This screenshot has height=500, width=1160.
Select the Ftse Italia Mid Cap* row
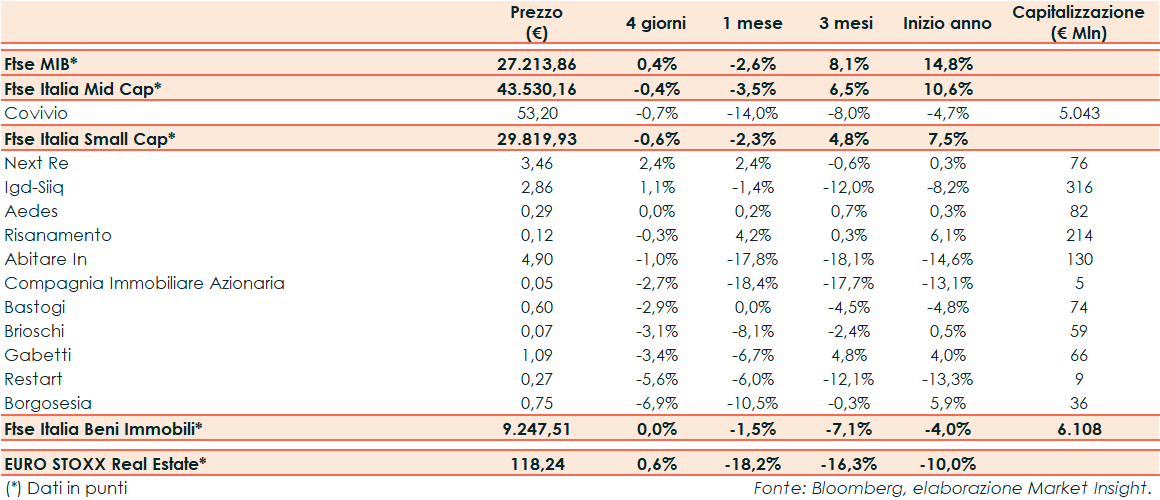pyautogui.click(x=83, y=89)
